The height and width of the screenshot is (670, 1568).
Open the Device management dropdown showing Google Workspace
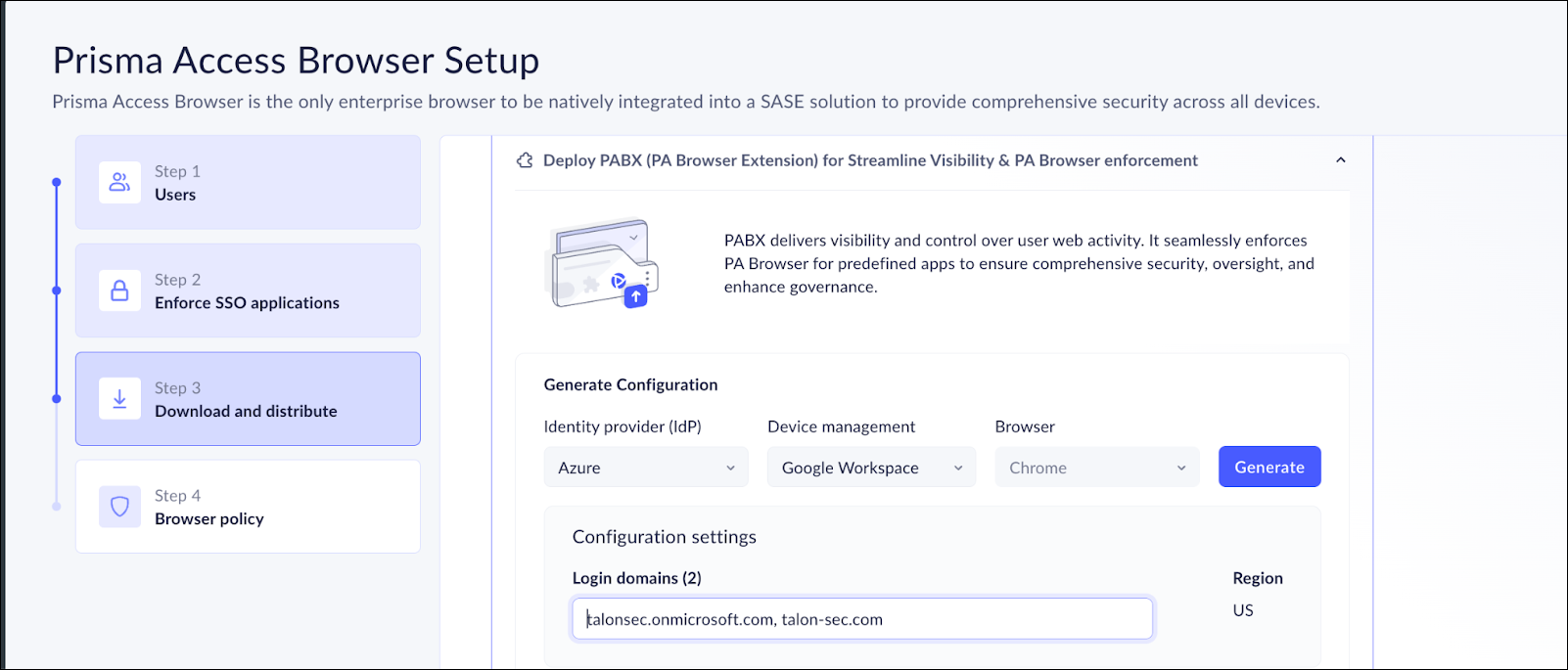[x=870, y=467]
